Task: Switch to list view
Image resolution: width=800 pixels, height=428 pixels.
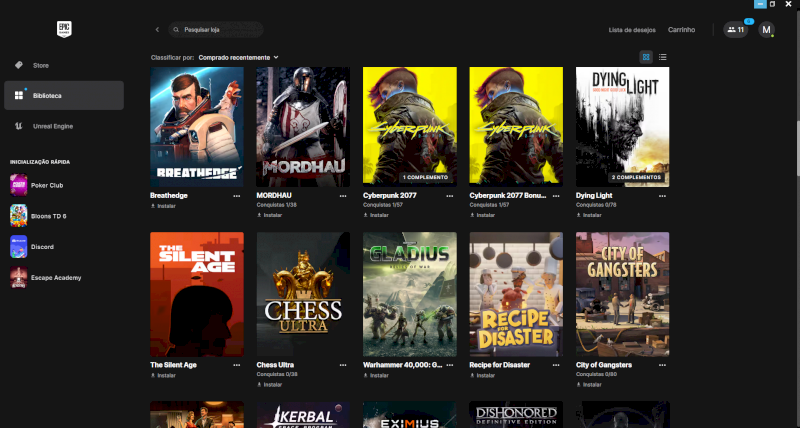Action: (x=662, y=57)
